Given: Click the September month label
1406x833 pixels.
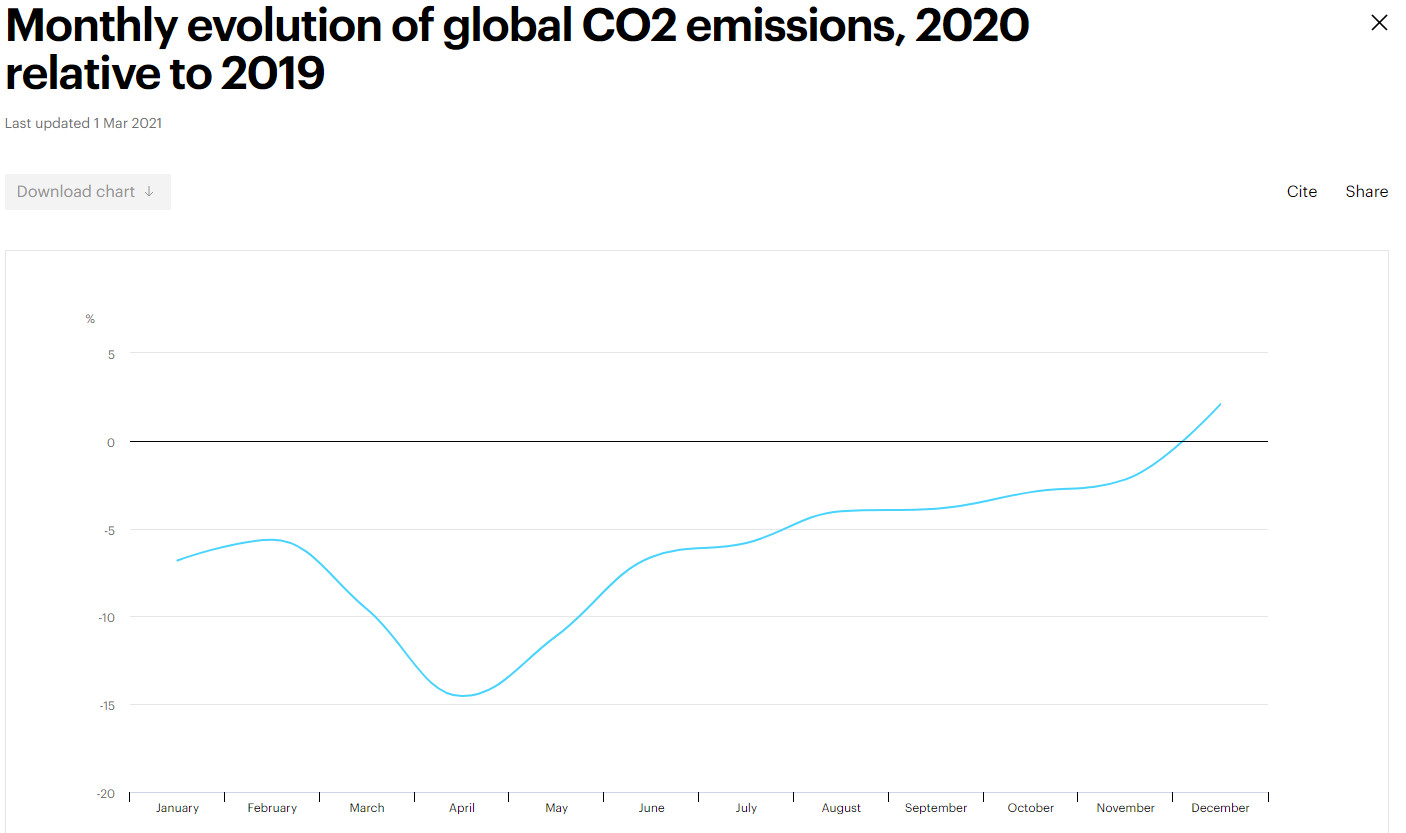Looking at the screenshot, I should pos(935,807).
